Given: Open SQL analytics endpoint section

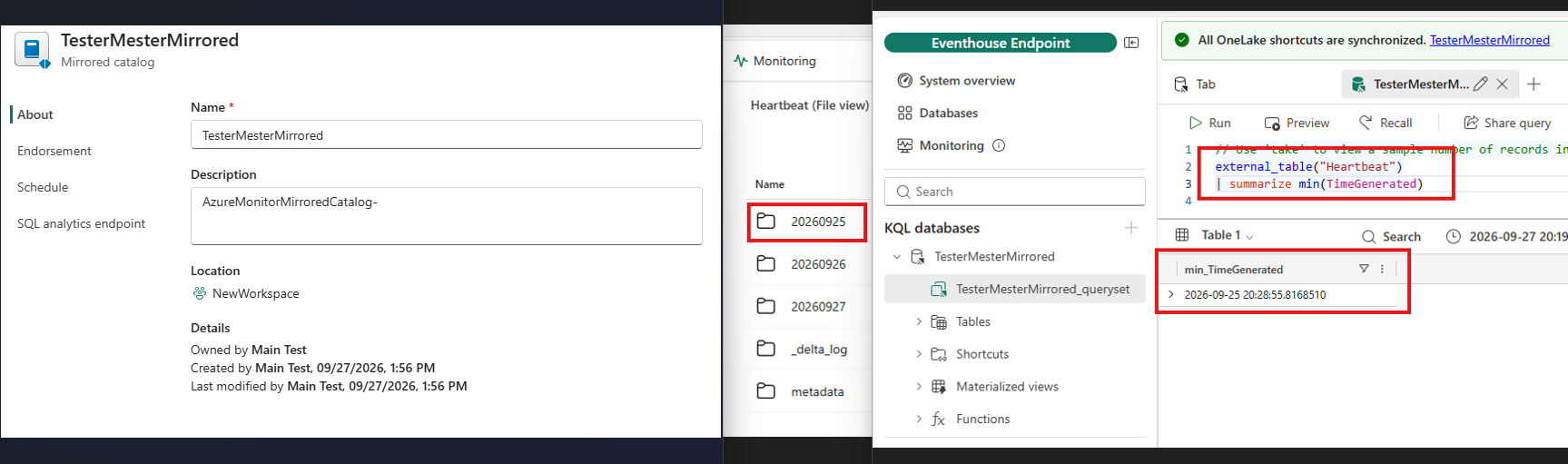Looking at the screenshot, I should [x=81, y=223].
